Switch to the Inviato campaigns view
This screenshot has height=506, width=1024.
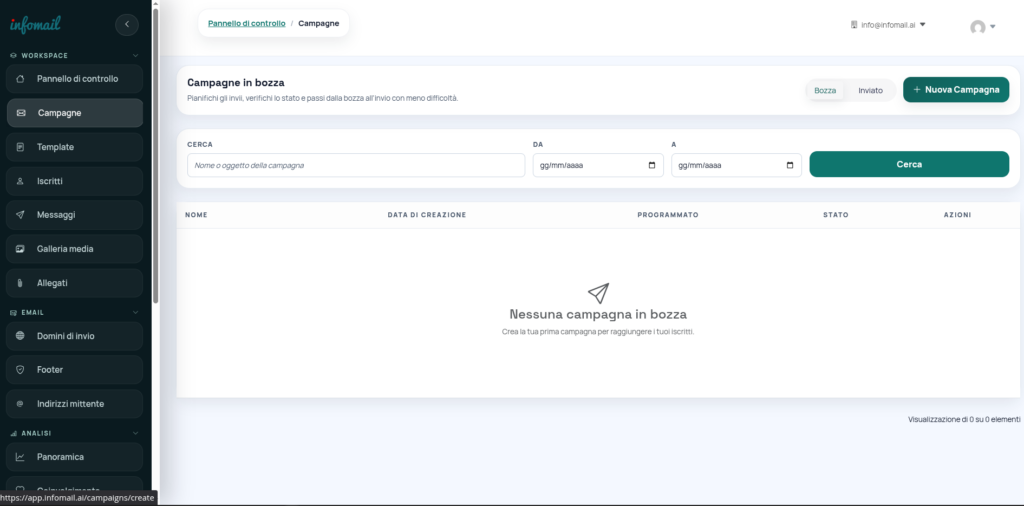[870, 90]
